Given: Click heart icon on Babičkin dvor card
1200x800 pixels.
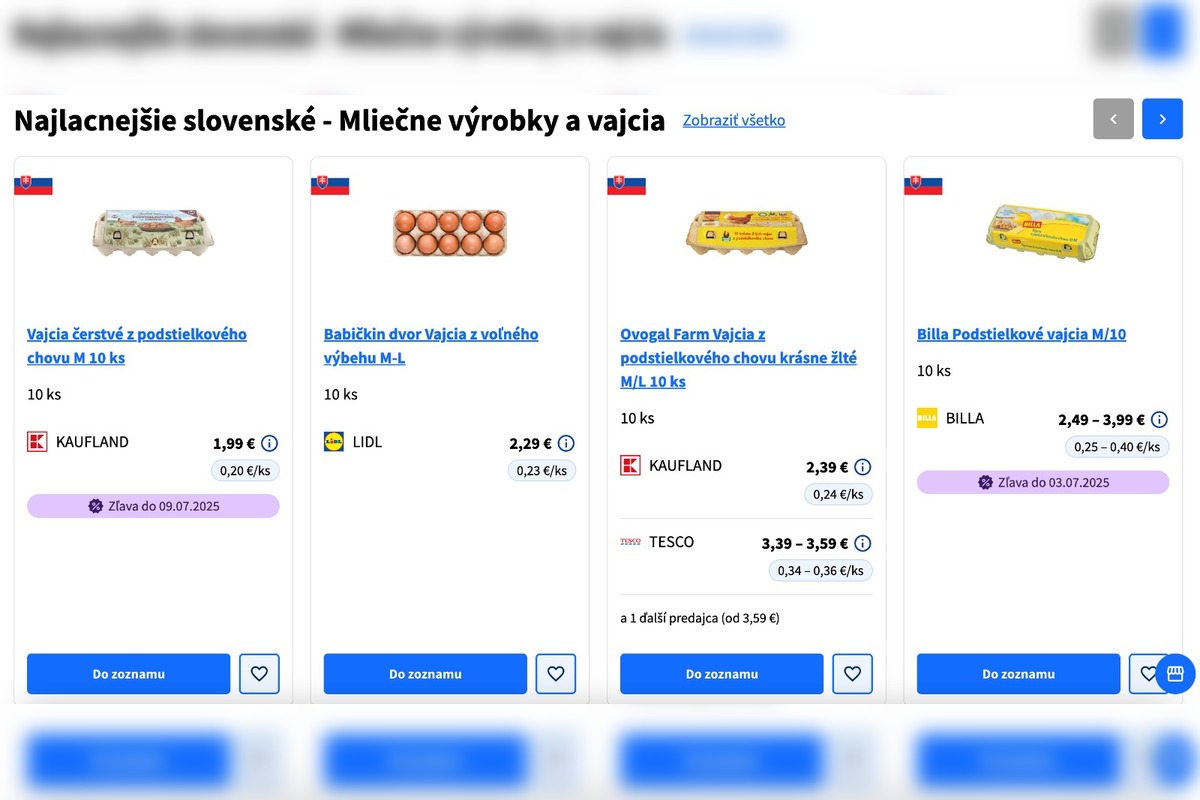Looking at the screenshot, I should pyautogui.click(x=556, y=674).
